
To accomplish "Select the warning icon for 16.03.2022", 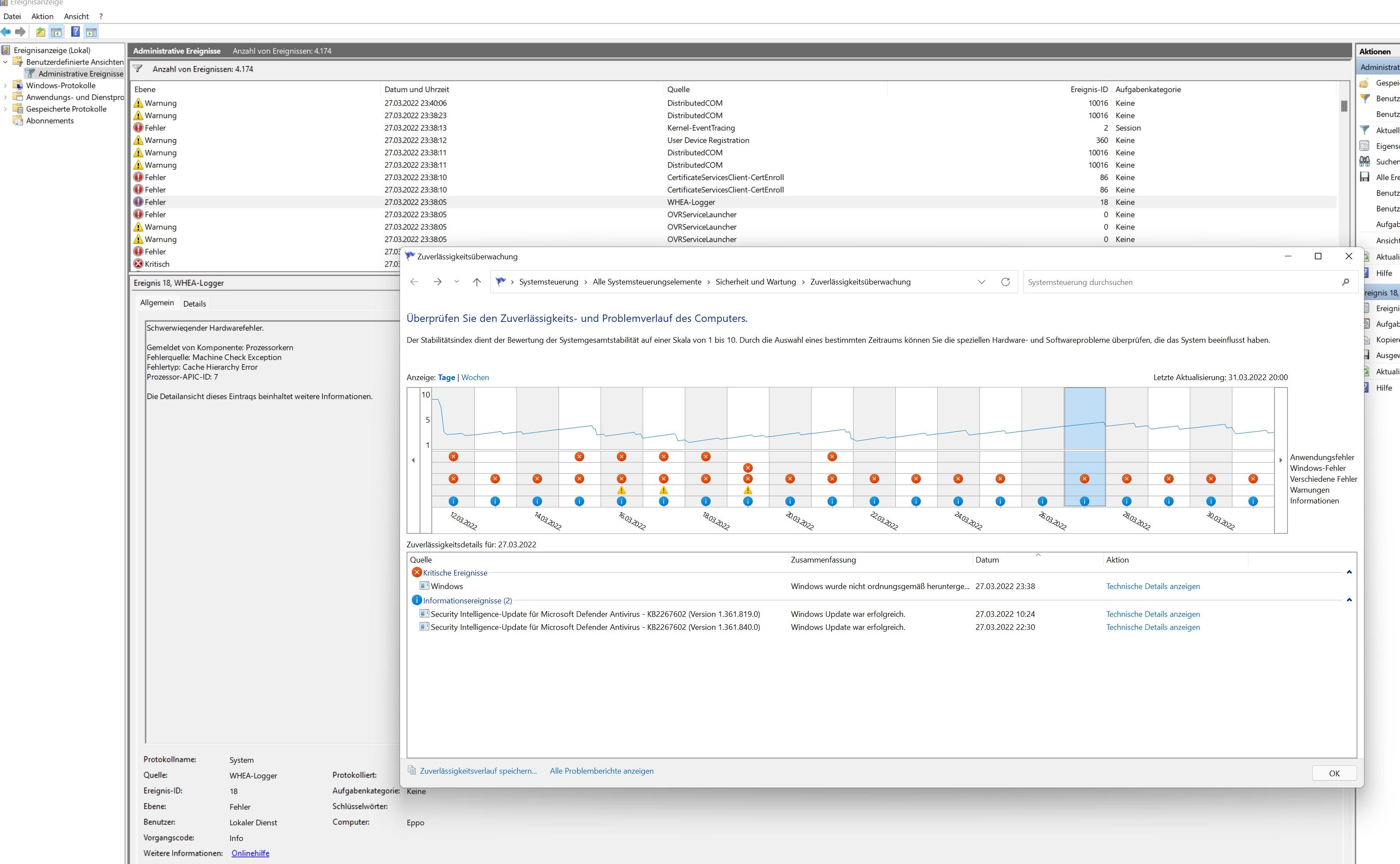I will (x=622, y=490).
